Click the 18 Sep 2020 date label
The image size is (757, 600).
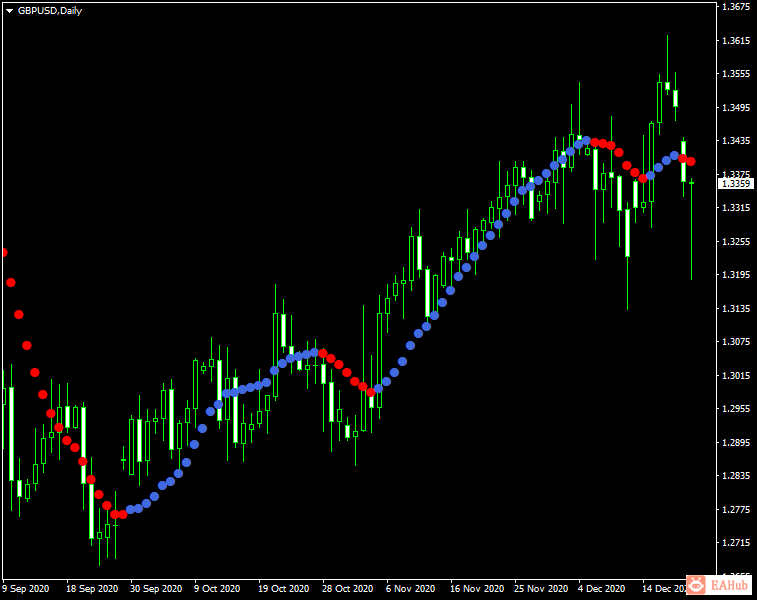tap(92, 589)
